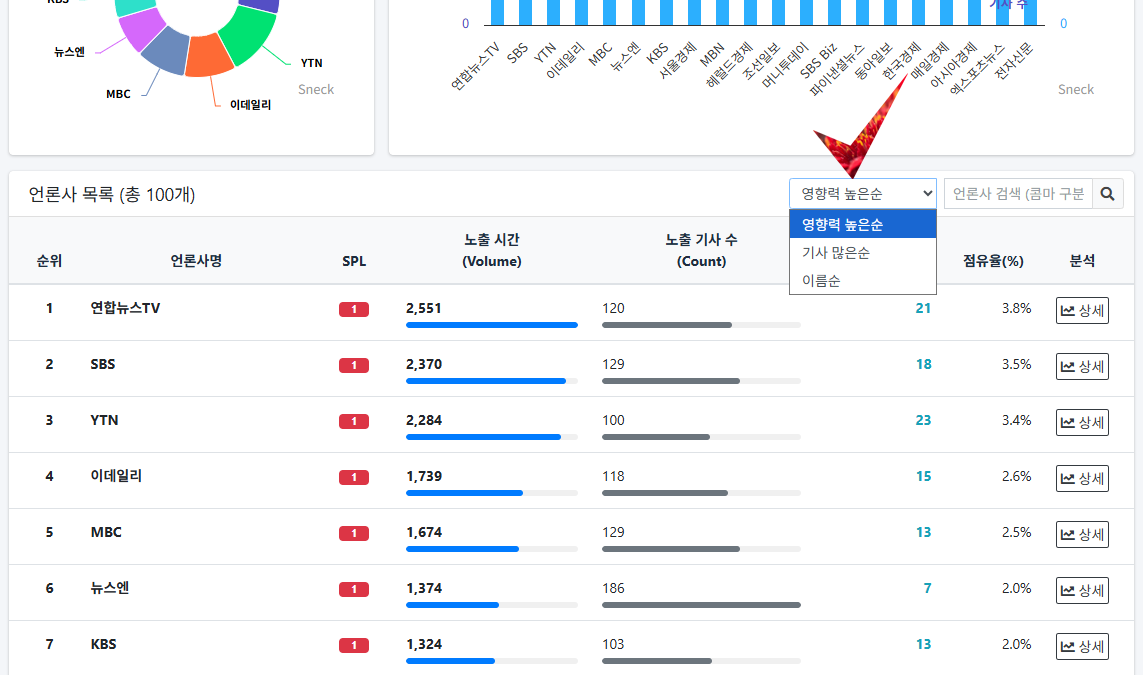Image resolution: width=1143 pixels, height=675 pixels.
Task: Open the sort order dropdown
Action: (862, 194)
